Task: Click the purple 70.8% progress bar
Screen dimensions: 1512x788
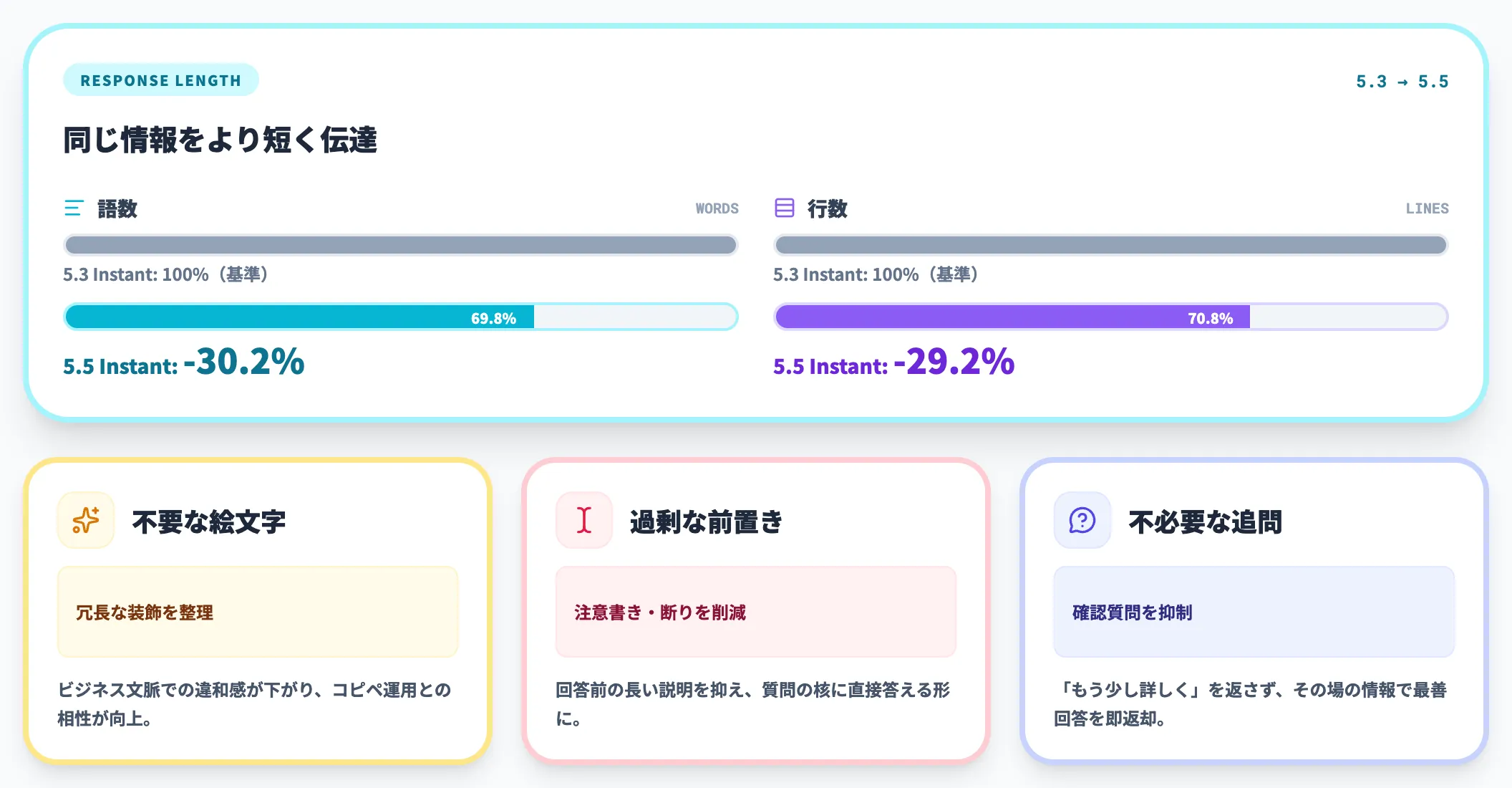Action: [x=1111, y=317]
